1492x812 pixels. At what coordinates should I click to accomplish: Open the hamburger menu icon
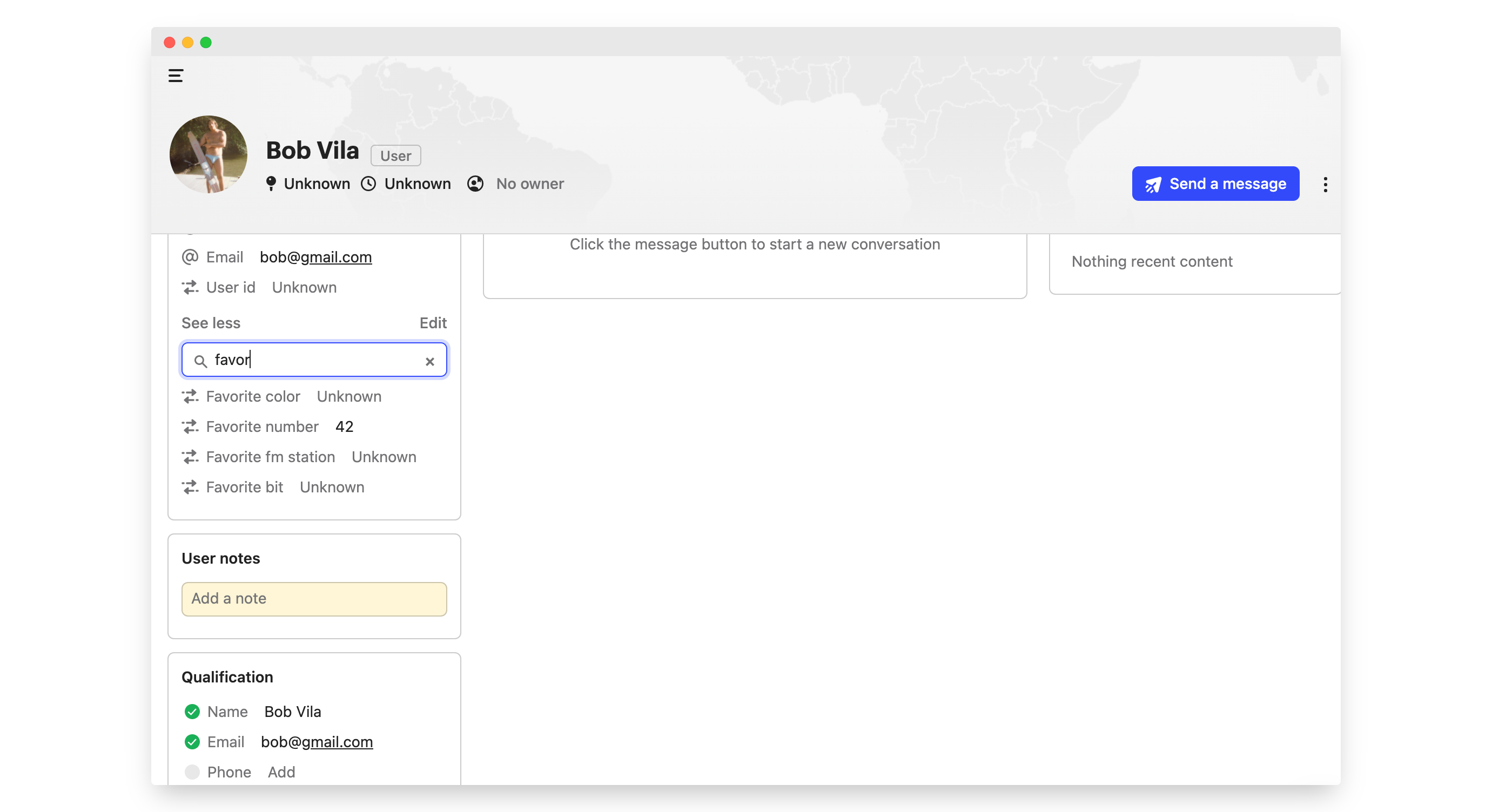(x=176, y=76)
